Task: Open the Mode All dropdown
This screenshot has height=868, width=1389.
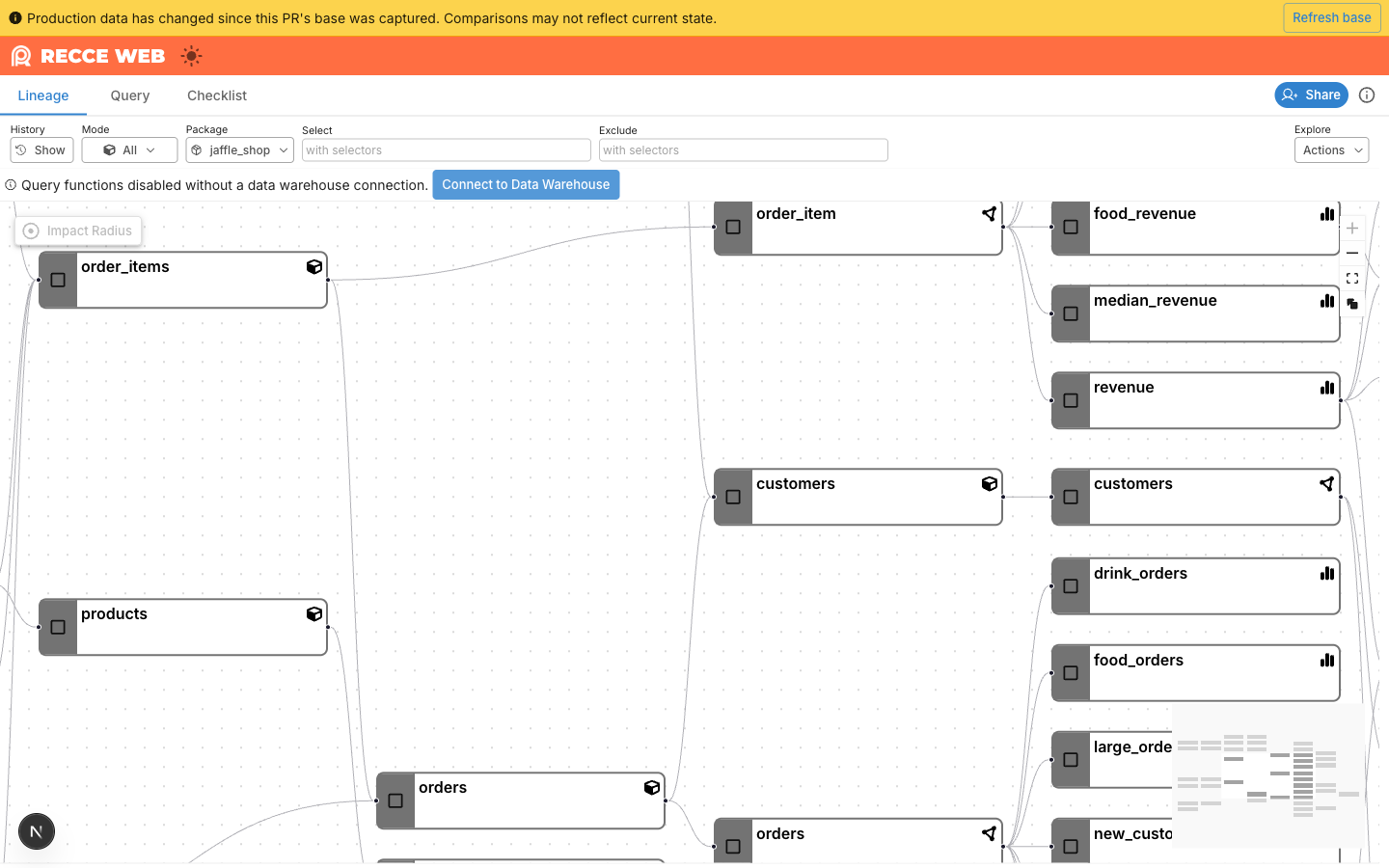Action: tap(129, 150)
